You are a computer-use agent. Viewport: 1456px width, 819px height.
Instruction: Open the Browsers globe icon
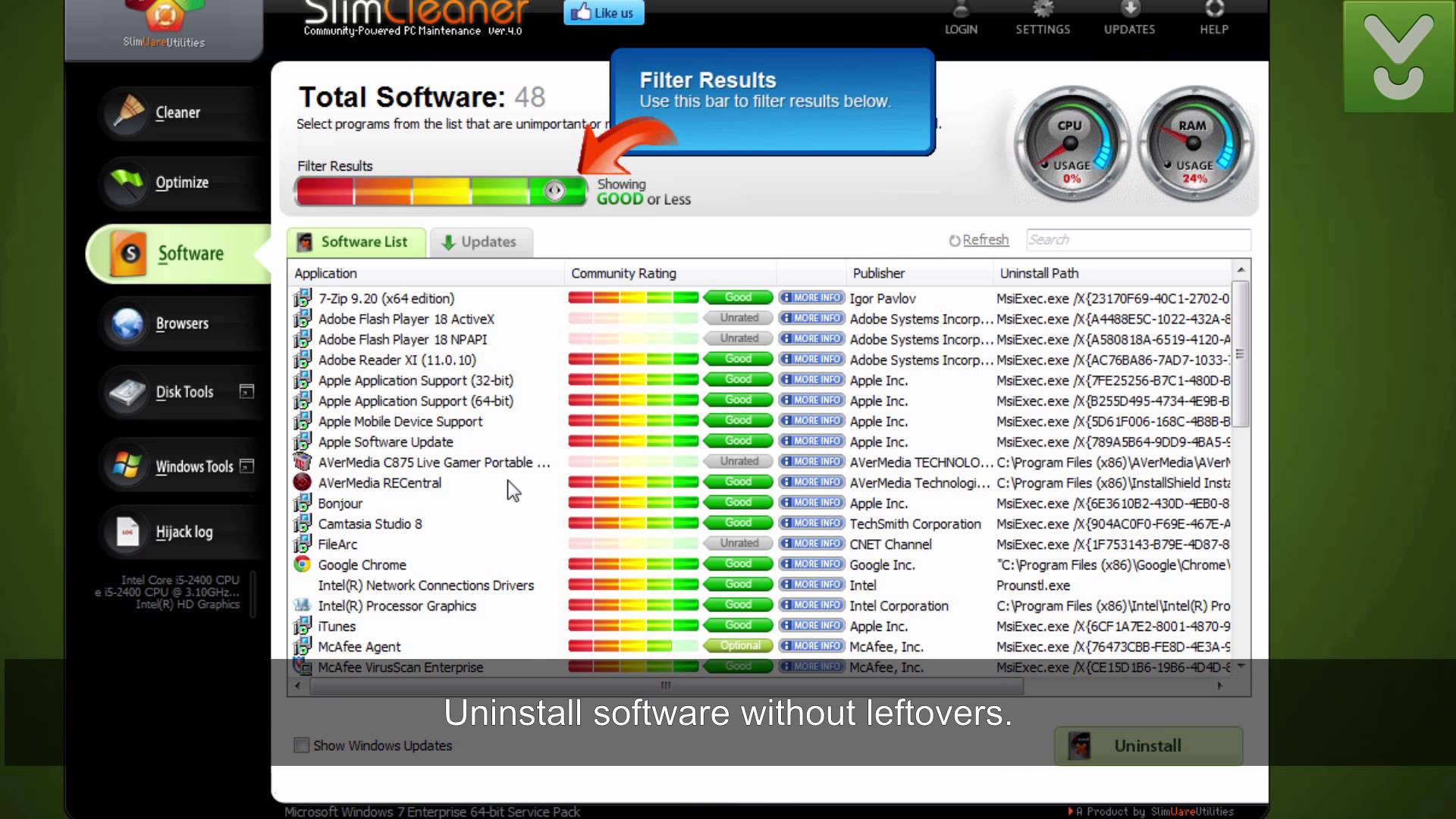pyautogui.click(x=127, y=324)
